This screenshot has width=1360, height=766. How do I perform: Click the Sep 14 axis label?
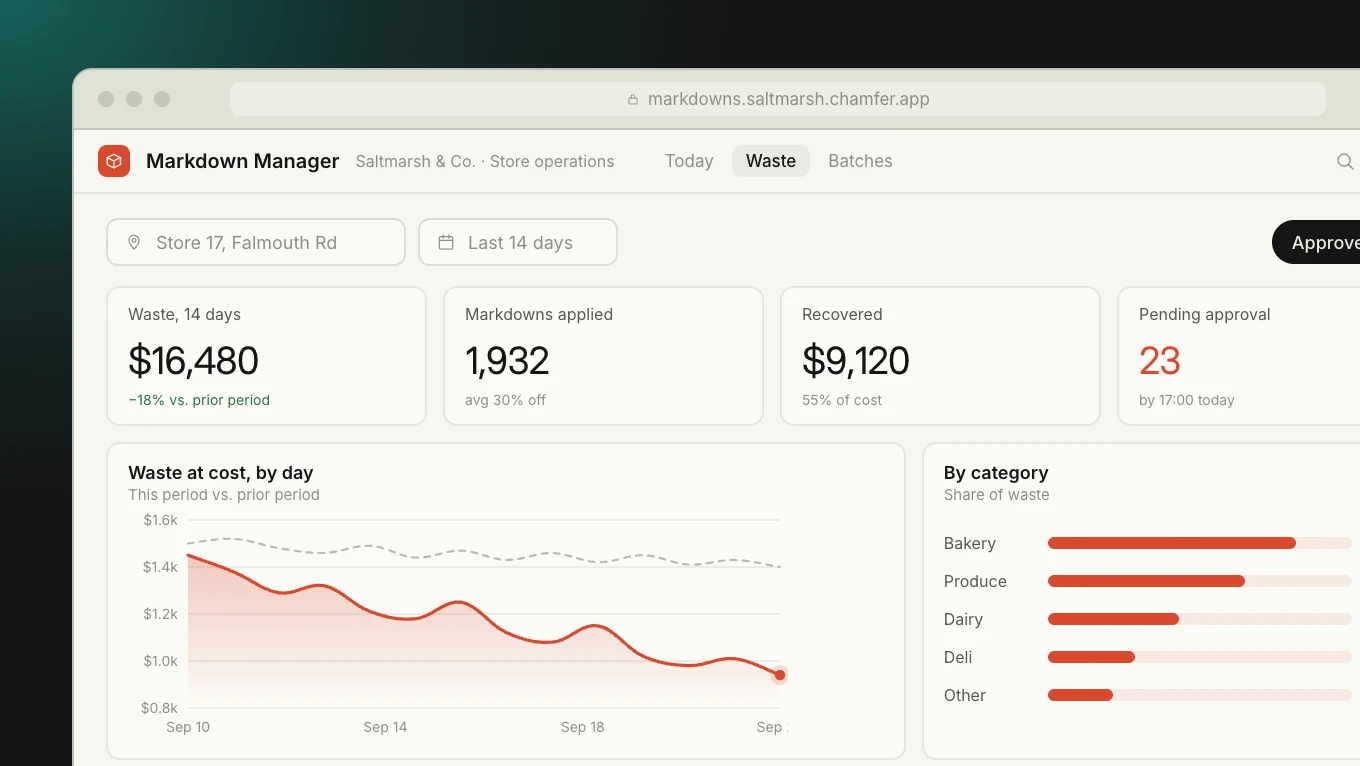385,727
